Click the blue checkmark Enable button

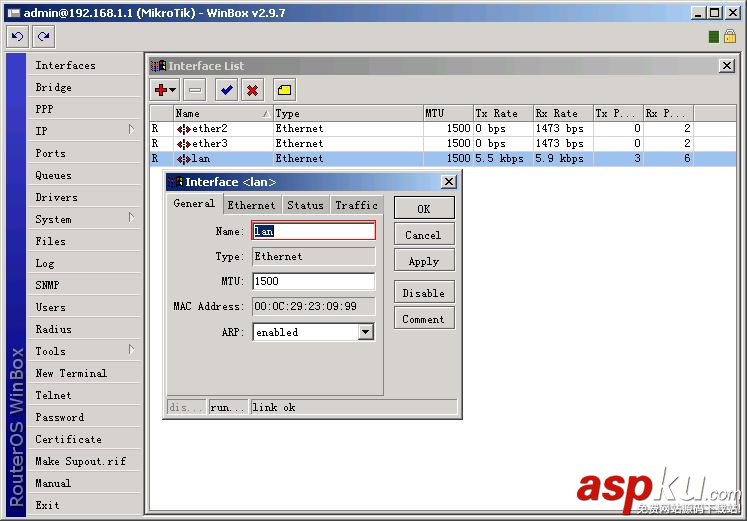tap(226, 90)
